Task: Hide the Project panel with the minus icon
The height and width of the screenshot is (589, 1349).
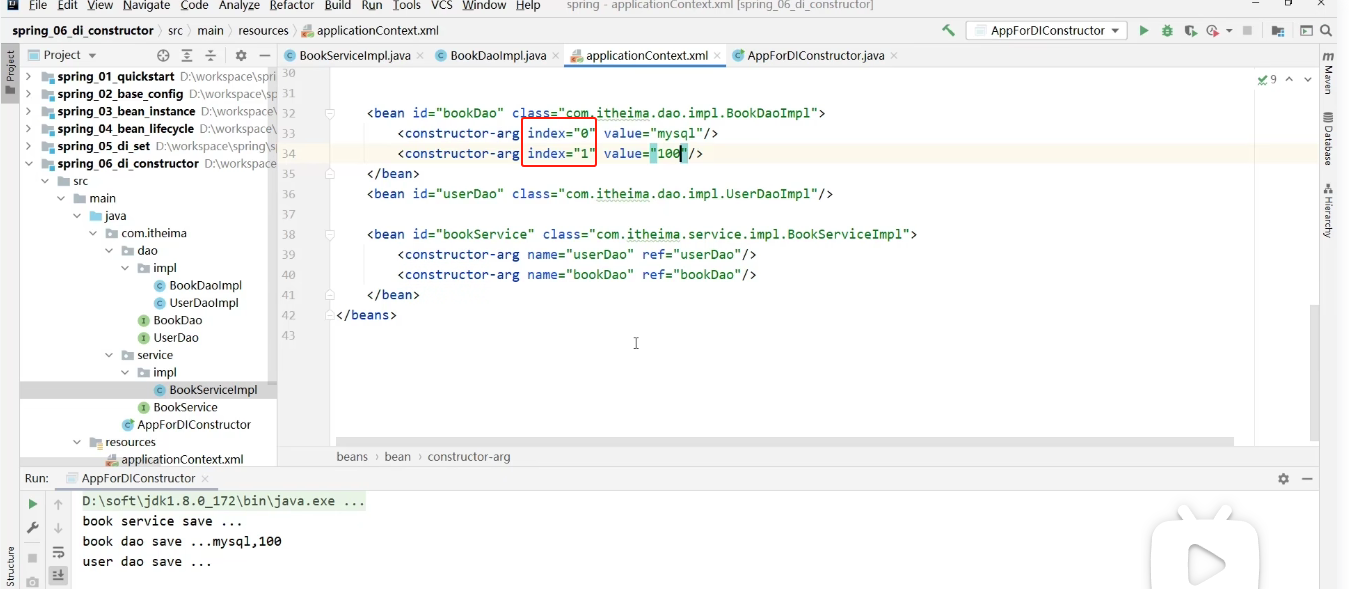Action: pyautogui.click(x=264, y=55)
